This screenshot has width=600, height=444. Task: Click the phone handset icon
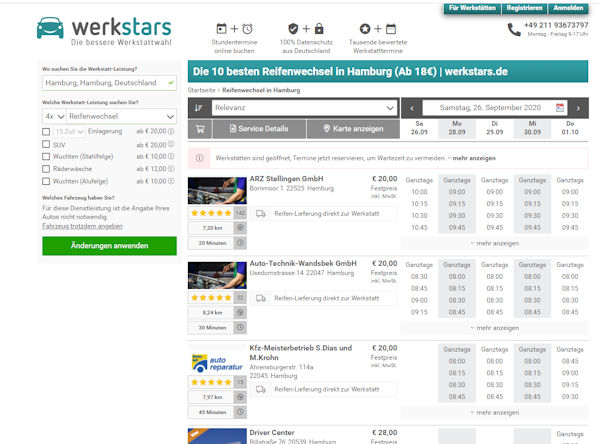coord(514,29)
